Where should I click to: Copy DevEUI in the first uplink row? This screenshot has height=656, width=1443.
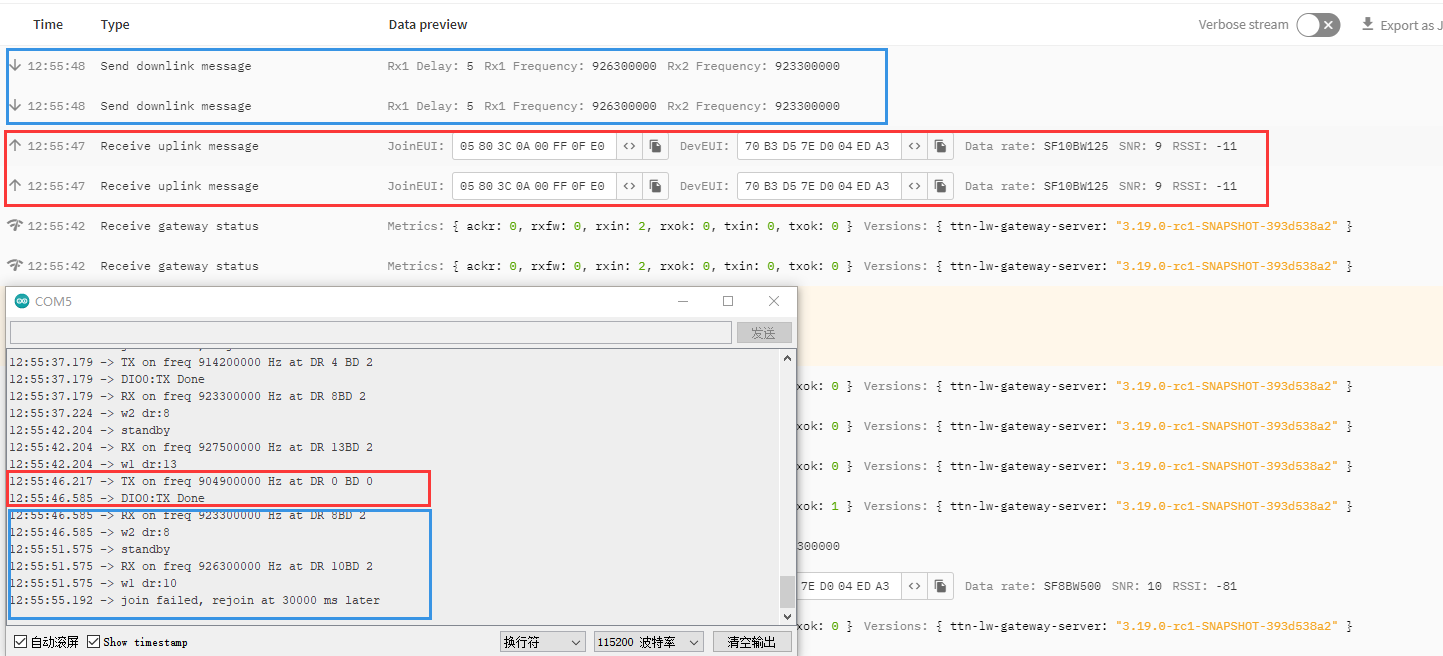click(940, 146)
